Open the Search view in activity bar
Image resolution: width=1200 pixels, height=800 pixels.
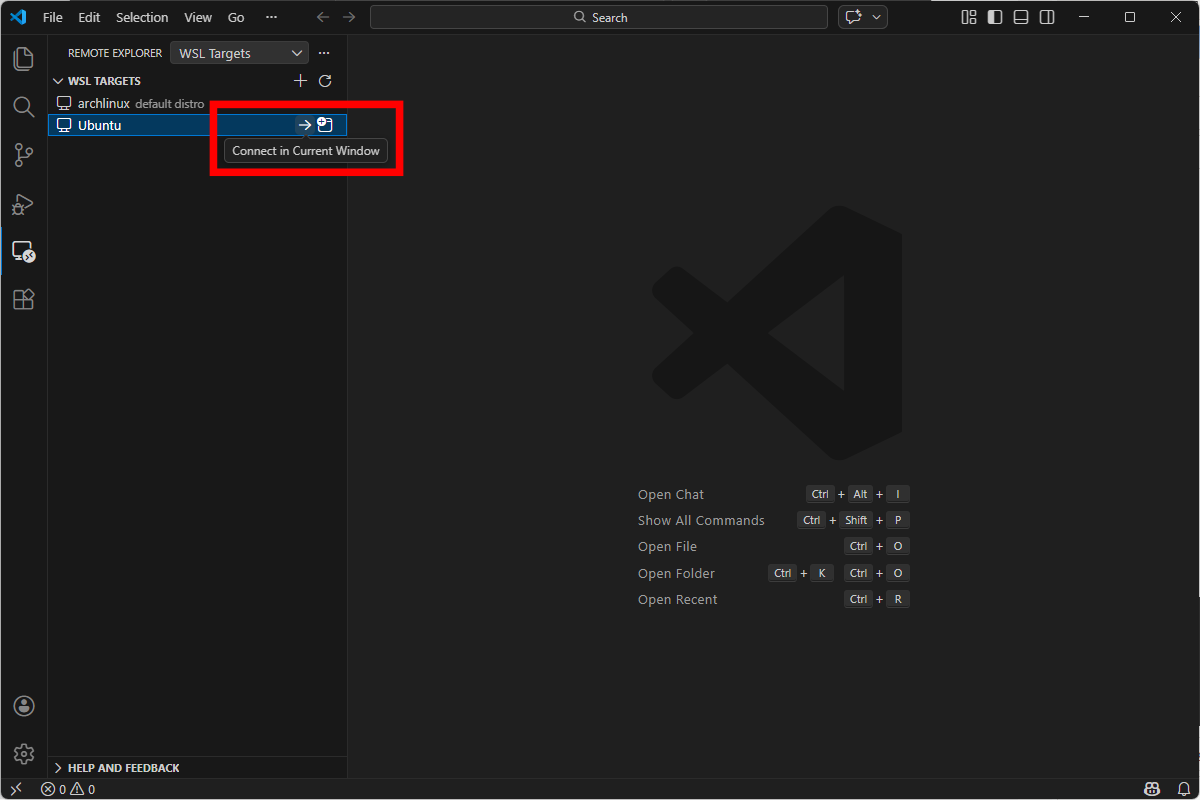coord(23,106)
